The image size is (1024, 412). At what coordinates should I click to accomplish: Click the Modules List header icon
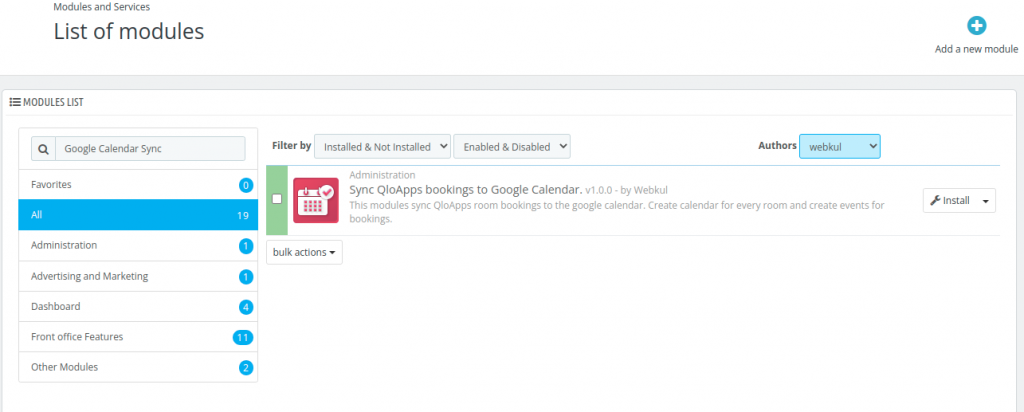click(x=15, y=102)
